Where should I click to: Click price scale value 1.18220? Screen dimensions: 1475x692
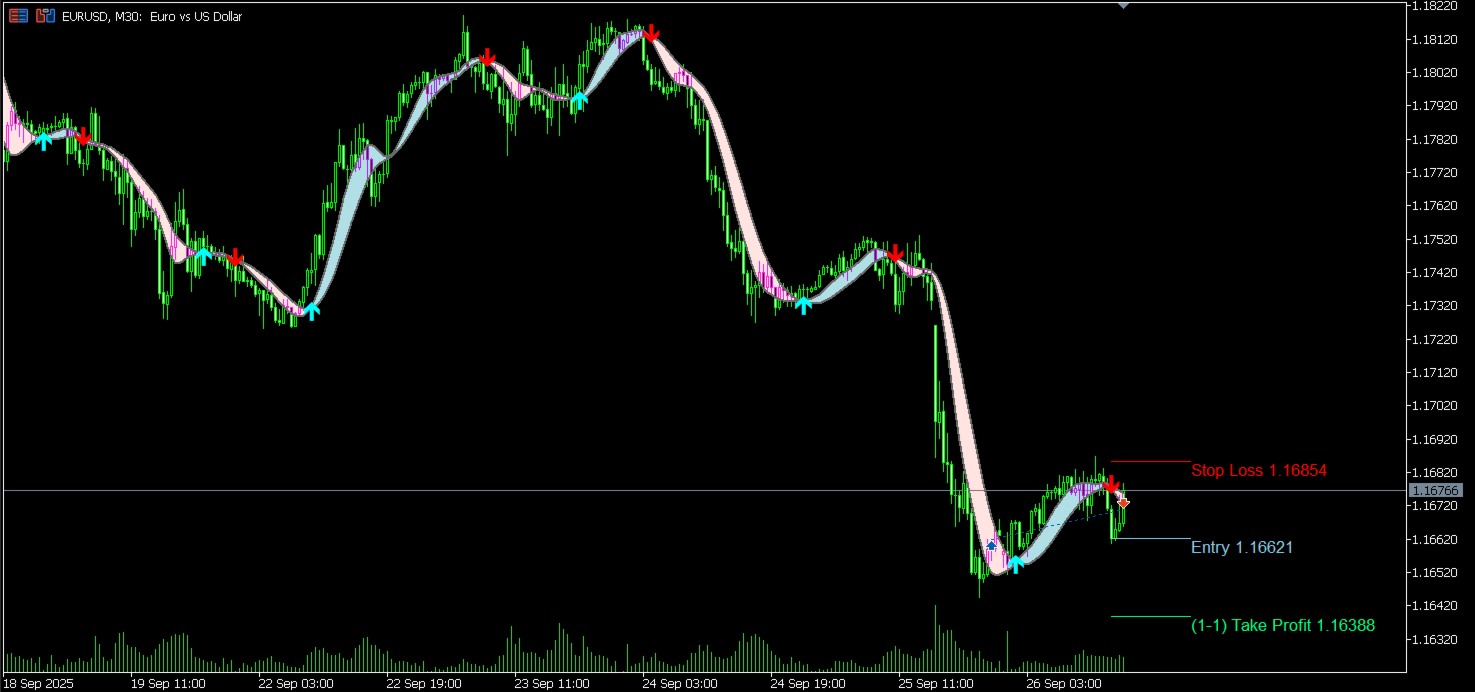click(1434, 6)
